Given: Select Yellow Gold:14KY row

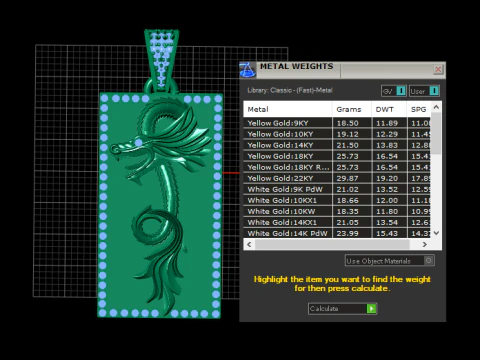Looking at the screenshot, I should coord(337,145).
